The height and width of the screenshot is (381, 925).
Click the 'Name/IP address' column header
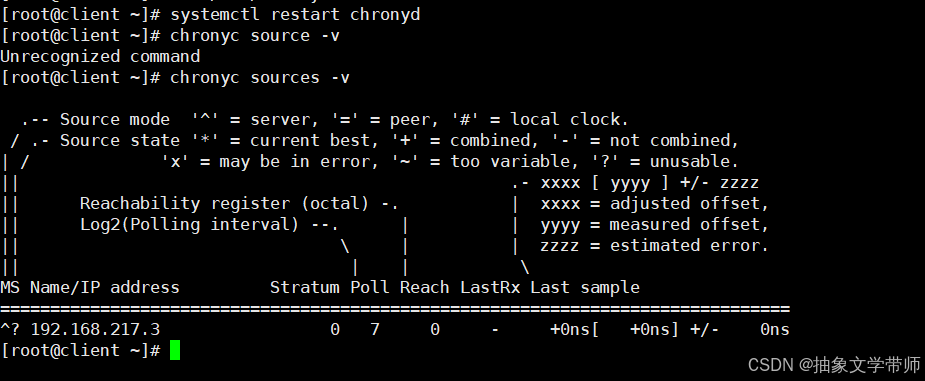(x=105, y=288)
